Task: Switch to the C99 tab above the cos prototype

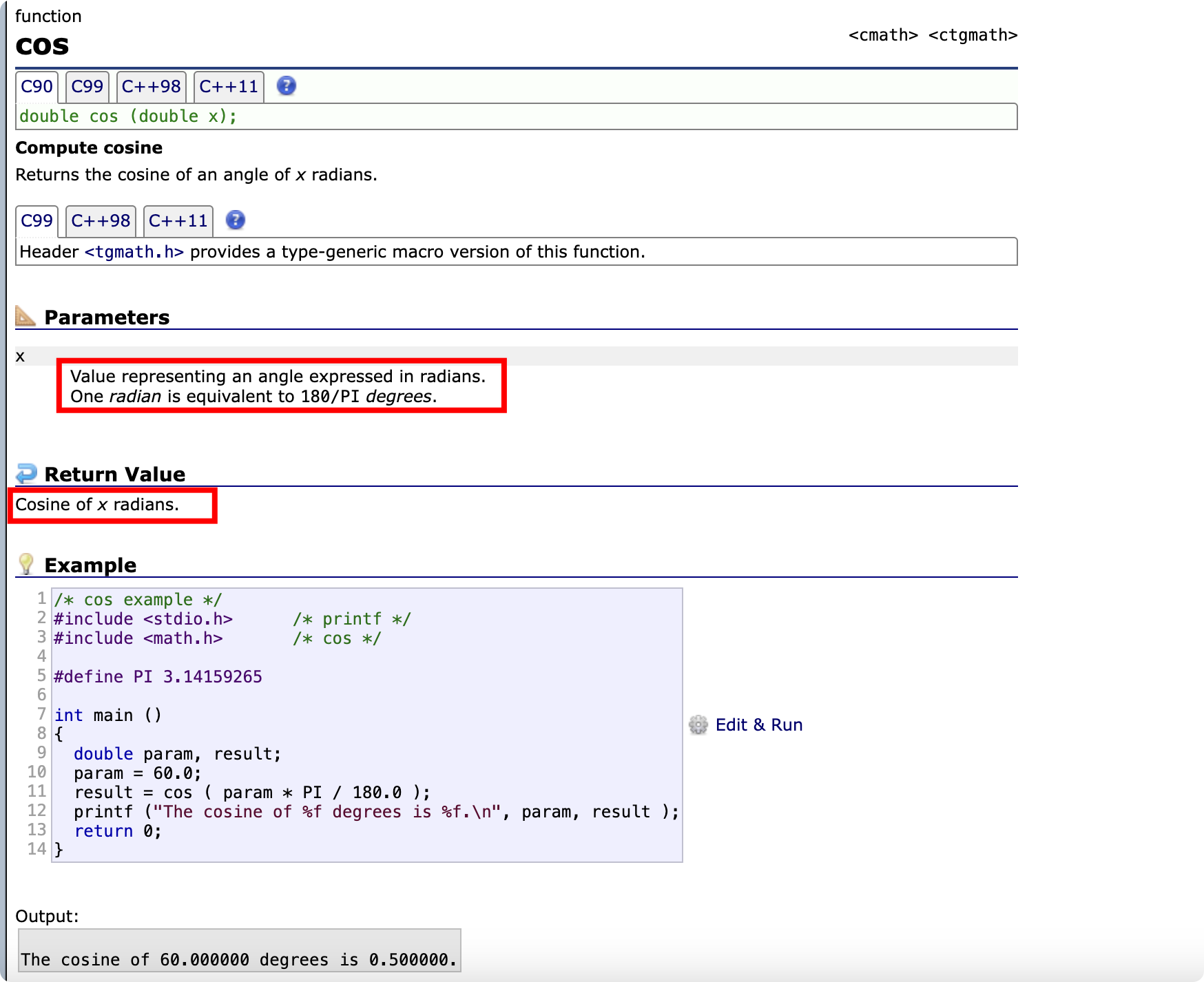Action: (87, 87)
